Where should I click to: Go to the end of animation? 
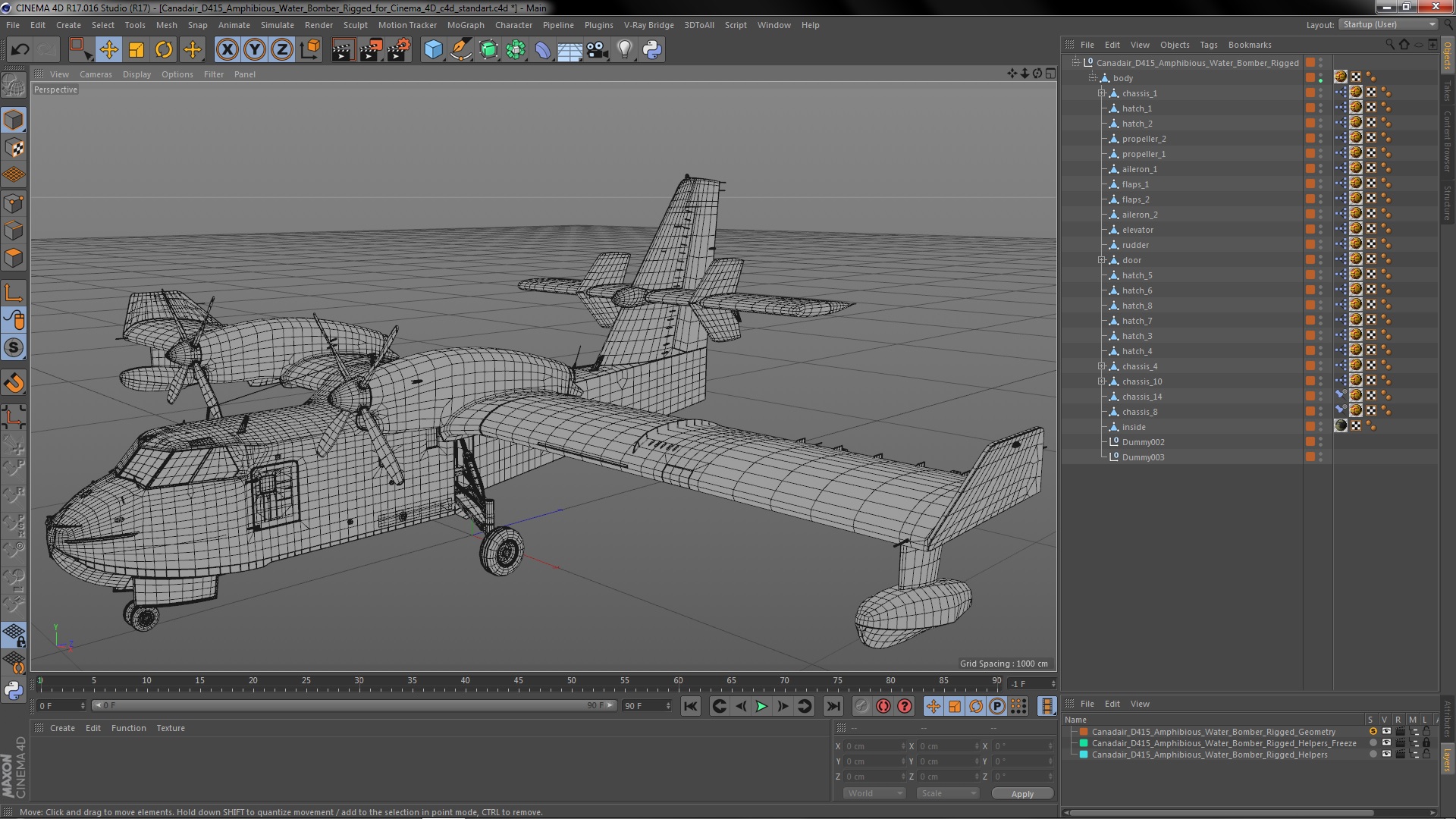click(x=833, y=706)
